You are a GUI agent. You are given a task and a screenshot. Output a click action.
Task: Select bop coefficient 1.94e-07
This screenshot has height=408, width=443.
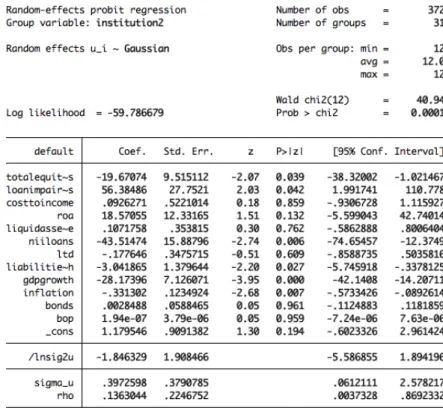pyautogui.click(x=124, y=319)
